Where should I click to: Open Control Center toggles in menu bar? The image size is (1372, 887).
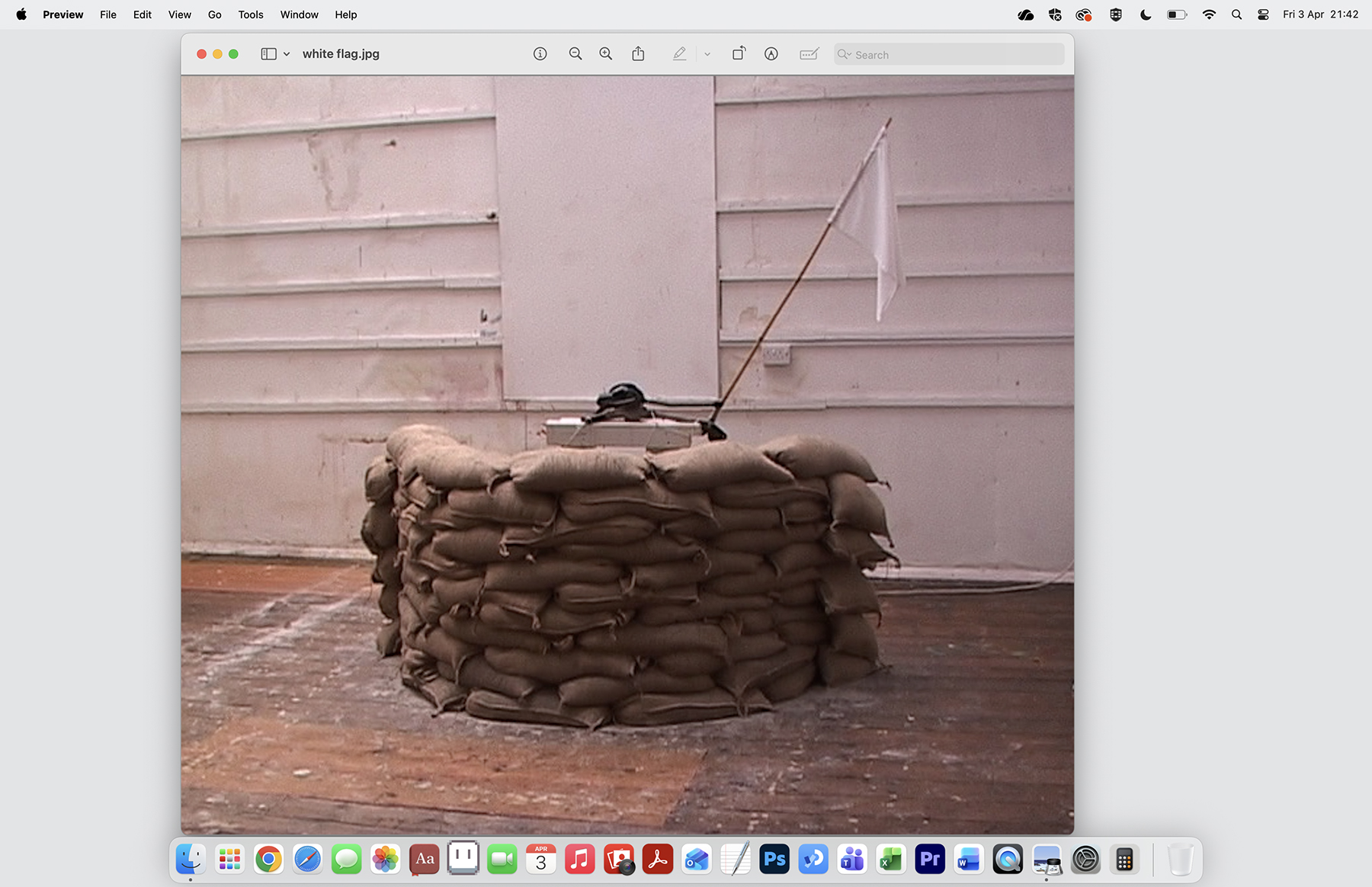[x=1263, y=14]
